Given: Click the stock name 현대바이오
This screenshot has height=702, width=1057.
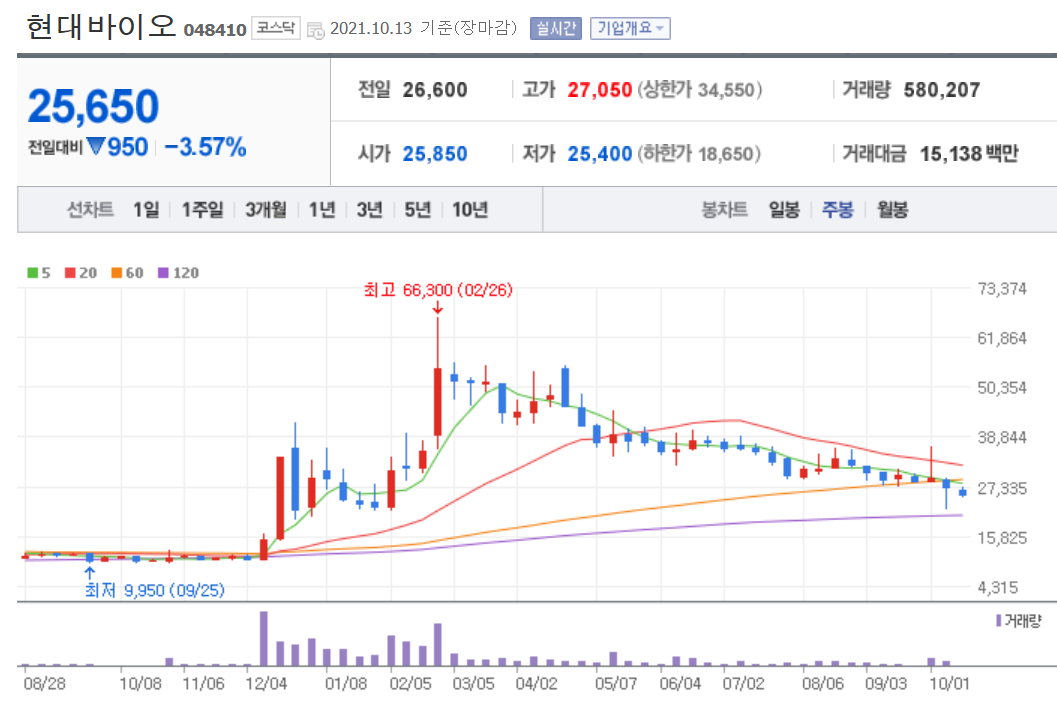Looking at the screenshot, I should pos(101,27).
